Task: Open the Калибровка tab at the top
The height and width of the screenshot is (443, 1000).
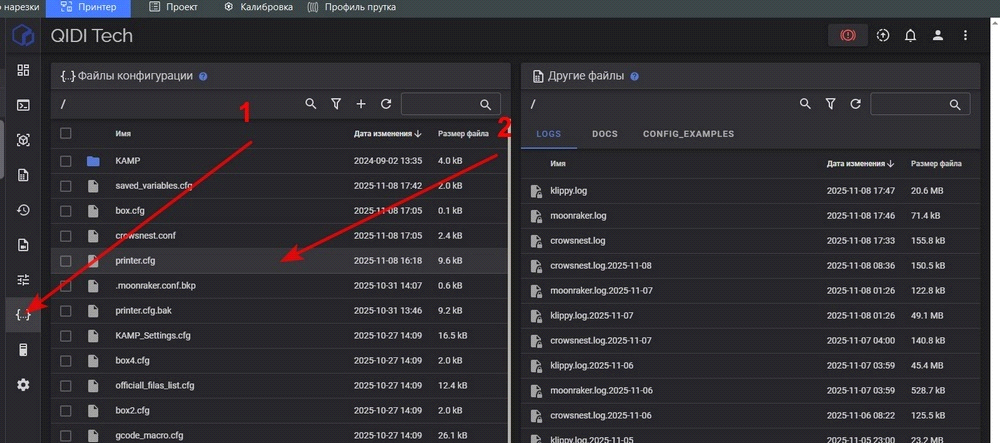Action: click(258, 8)
